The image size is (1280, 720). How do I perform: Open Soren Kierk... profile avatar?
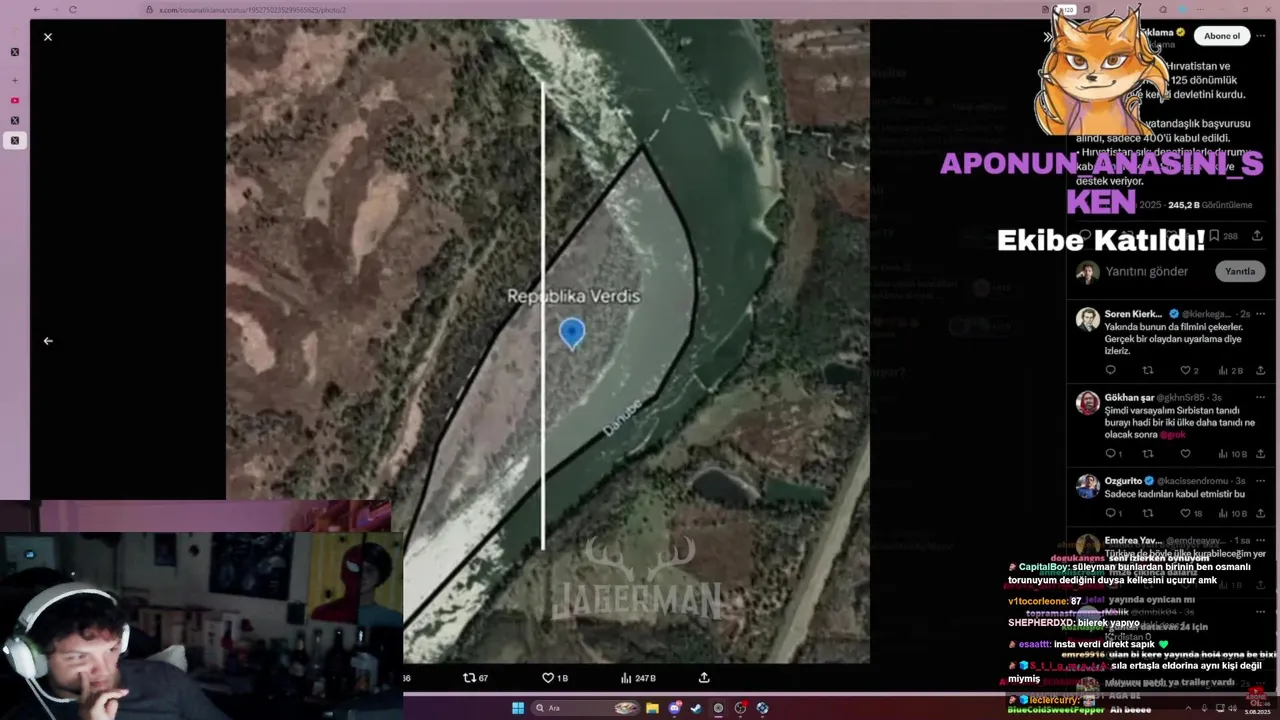[1088, 319]
